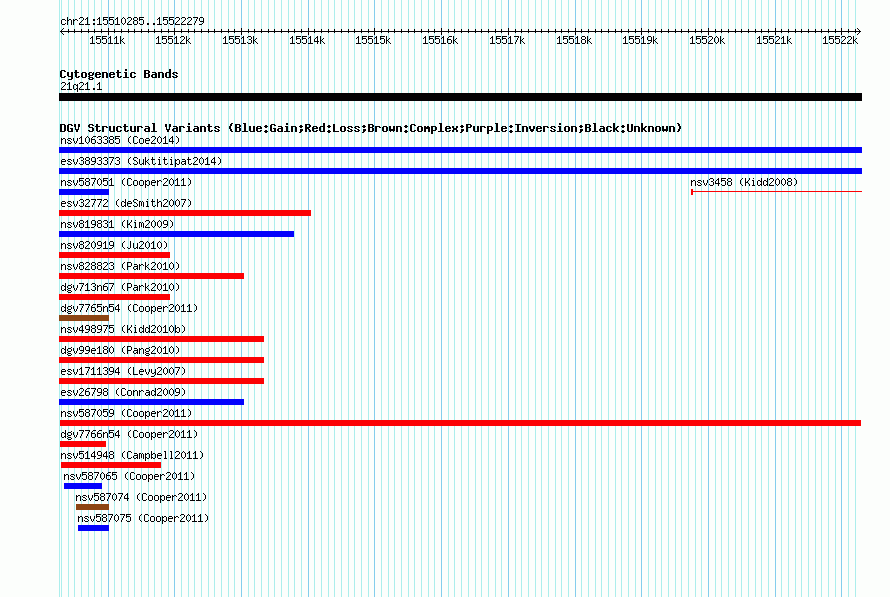Click the nsv514948 (Campbell2011) label
890x597 pixels.
click(132, 455)
